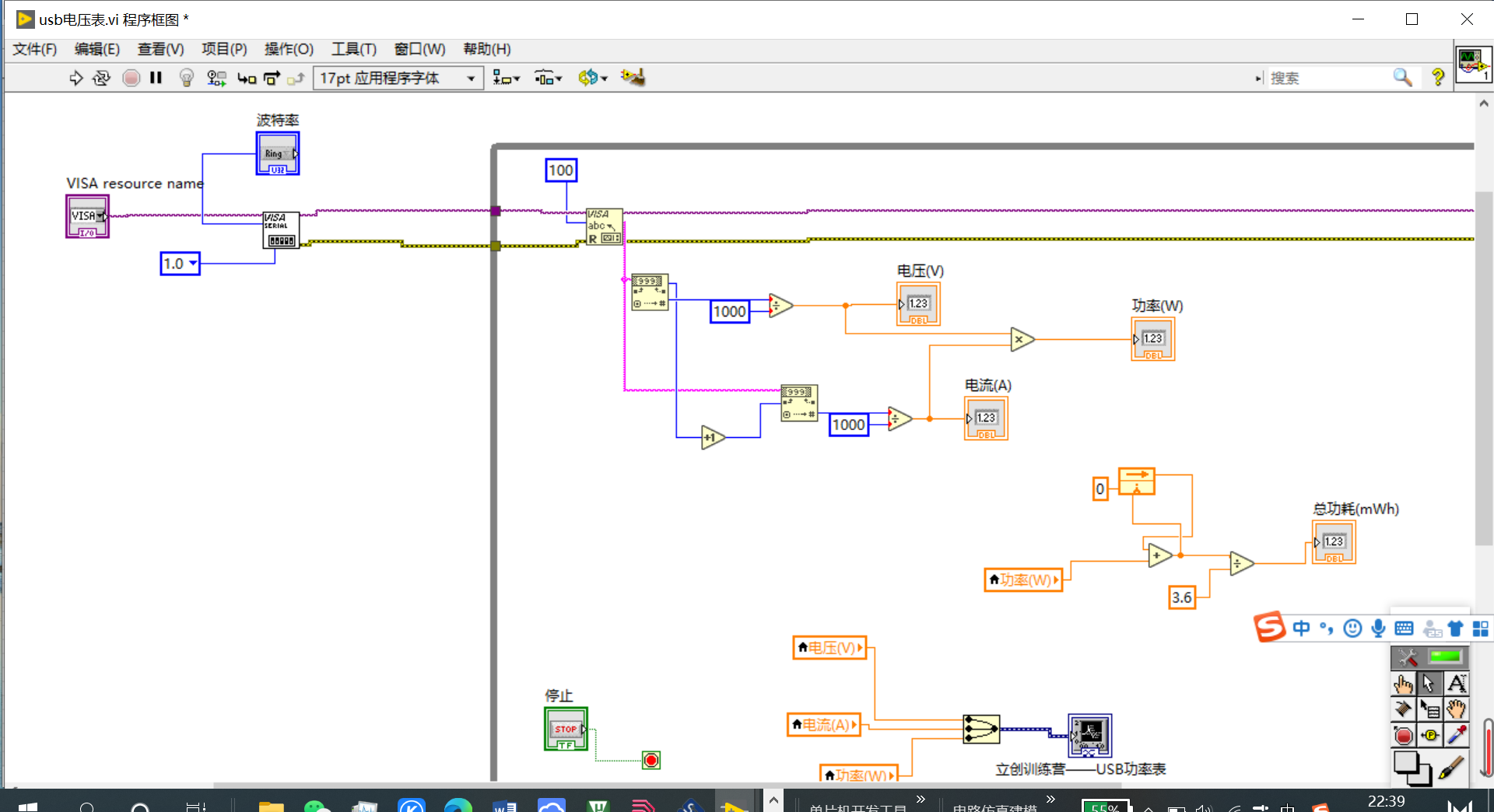
Task: Run the VI with the Run arrow
Action: pyautogui.click(x=75, y=78)
